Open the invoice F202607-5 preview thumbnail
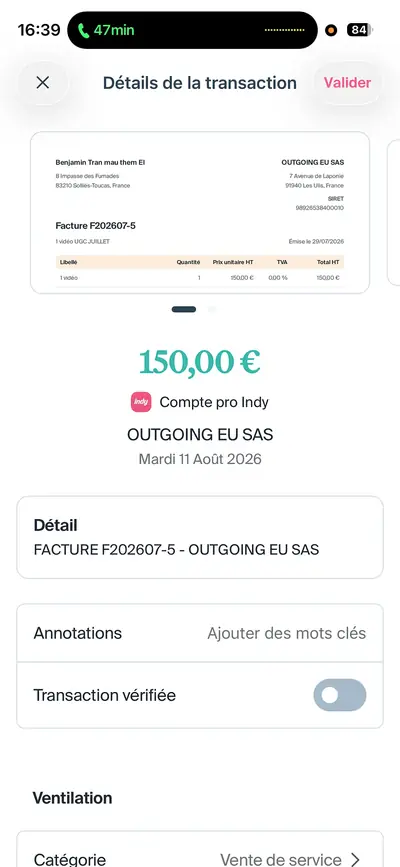The image size is (400, 867). [x=200, y=213]
